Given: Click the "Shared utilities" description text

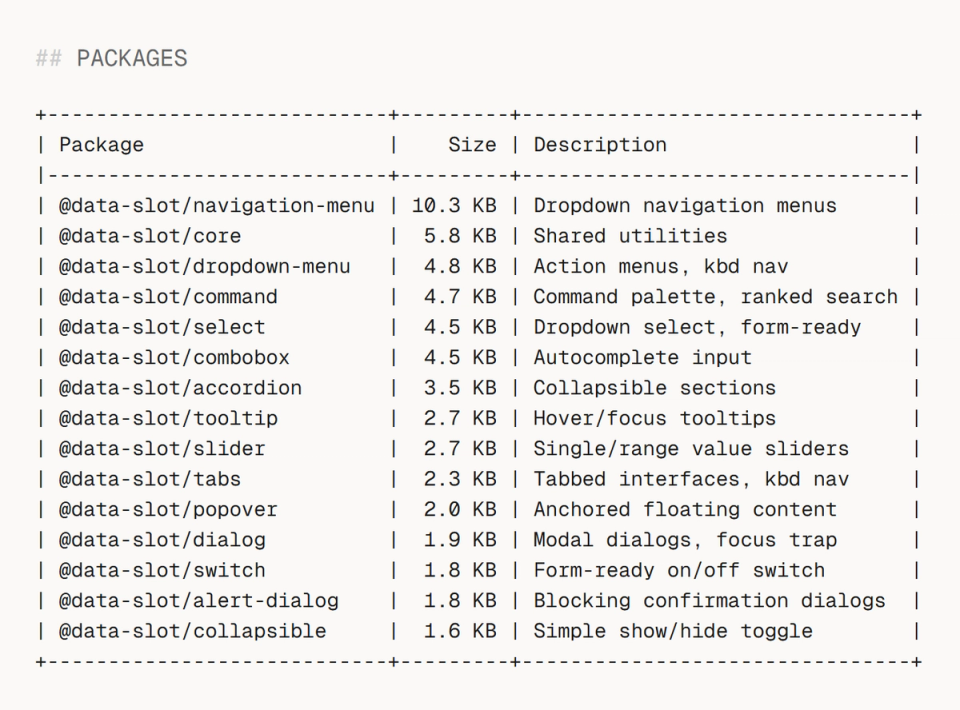Looking at the screenshot, I should 630,236.
